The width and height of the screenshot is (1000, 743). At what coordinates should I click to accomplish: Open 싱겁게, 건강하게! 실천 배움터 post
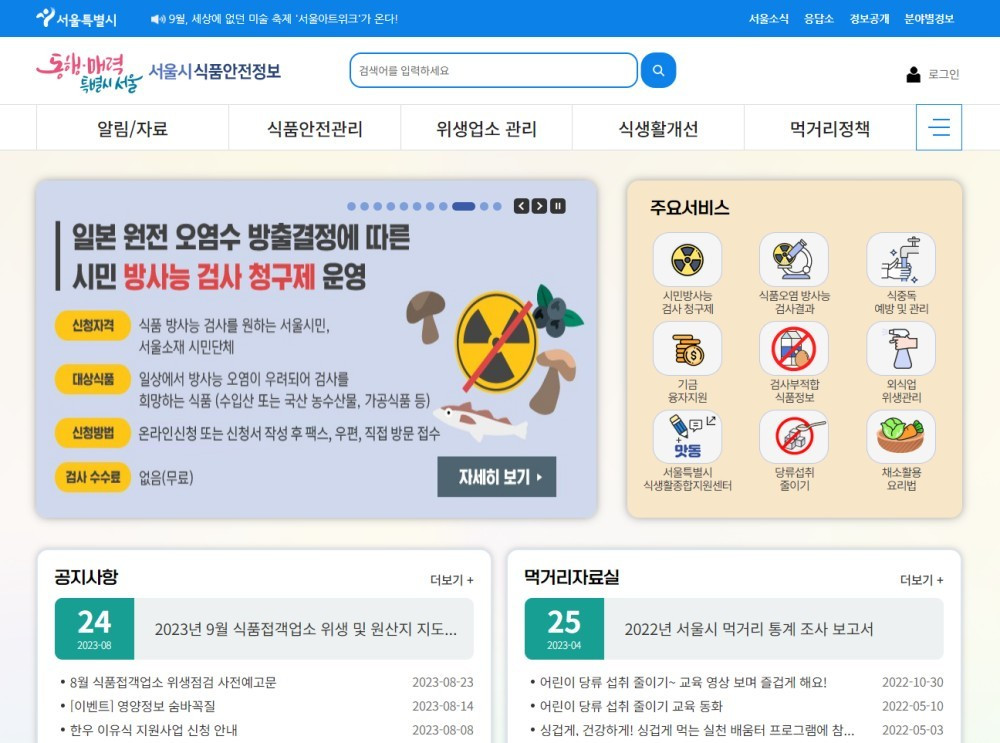coord(696,730)
